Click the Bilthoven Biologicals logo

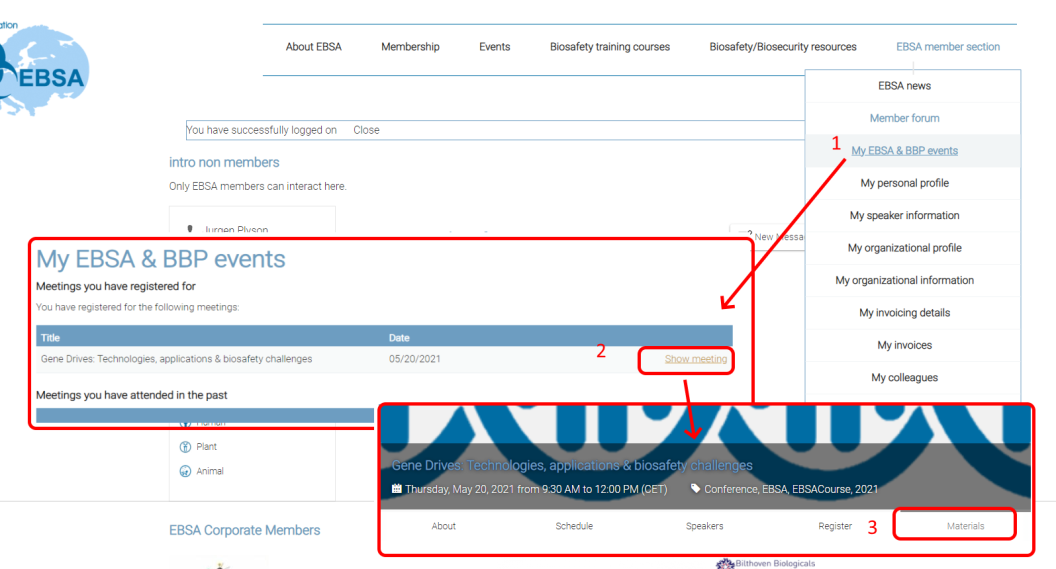[x=765, y=564]
